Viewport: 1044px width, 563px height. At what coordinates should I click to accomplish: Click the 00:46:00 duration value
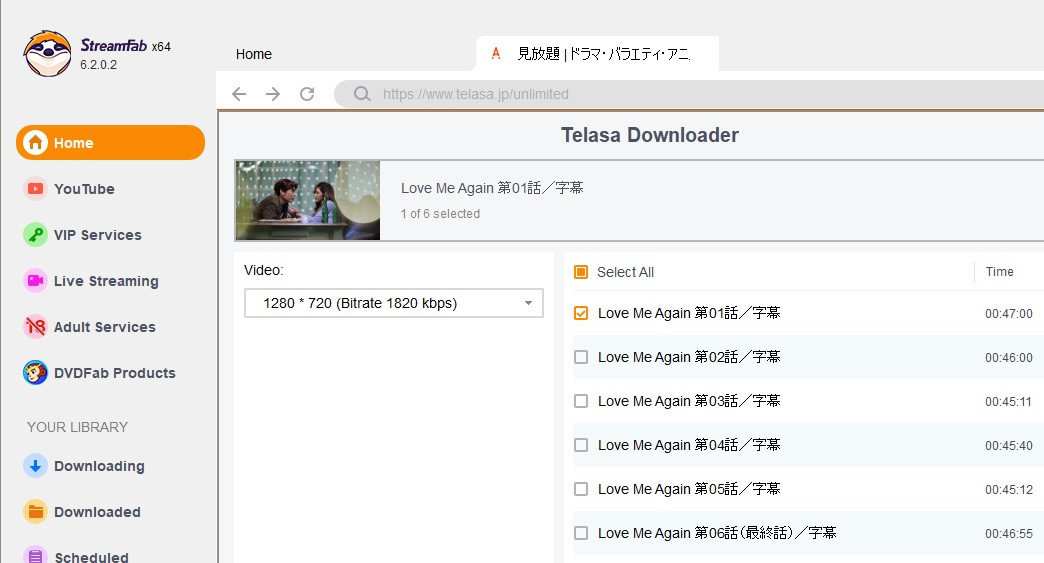1009,357
